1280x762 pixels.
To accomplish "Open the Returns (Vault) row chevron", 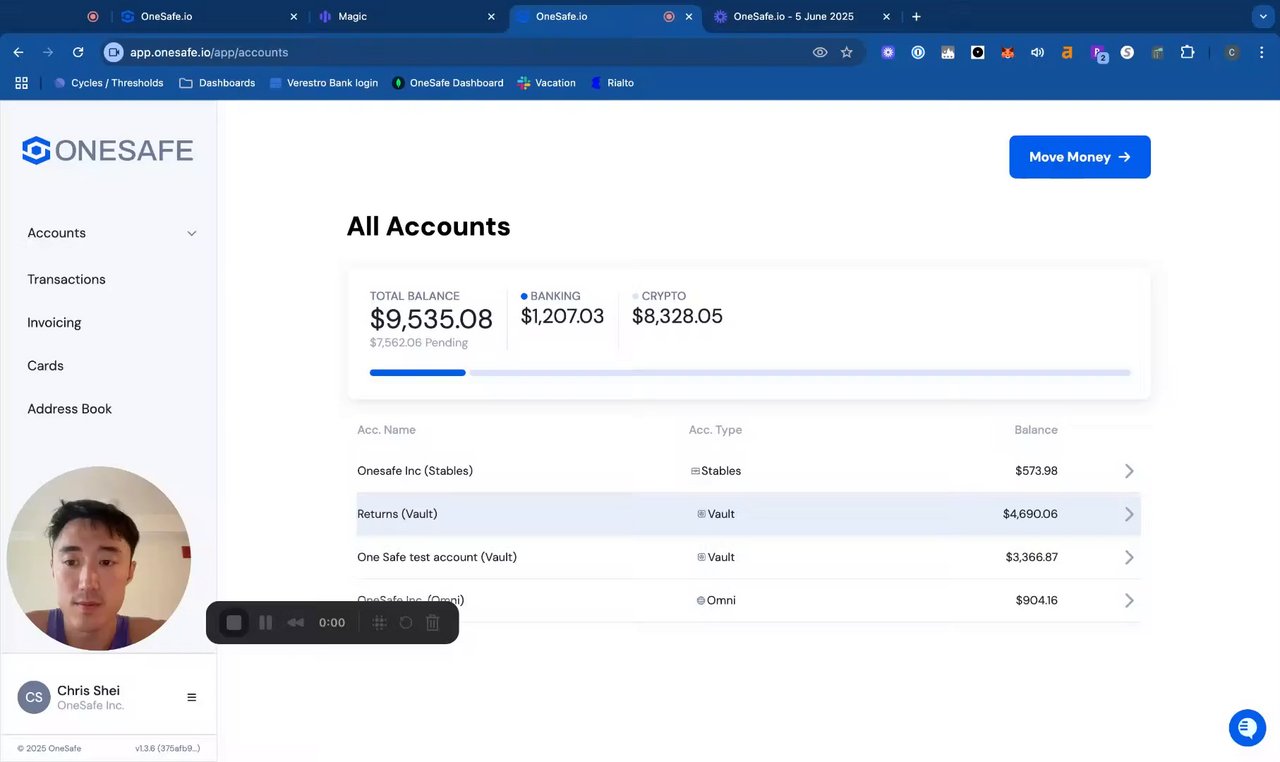I will coord(1129,514).
